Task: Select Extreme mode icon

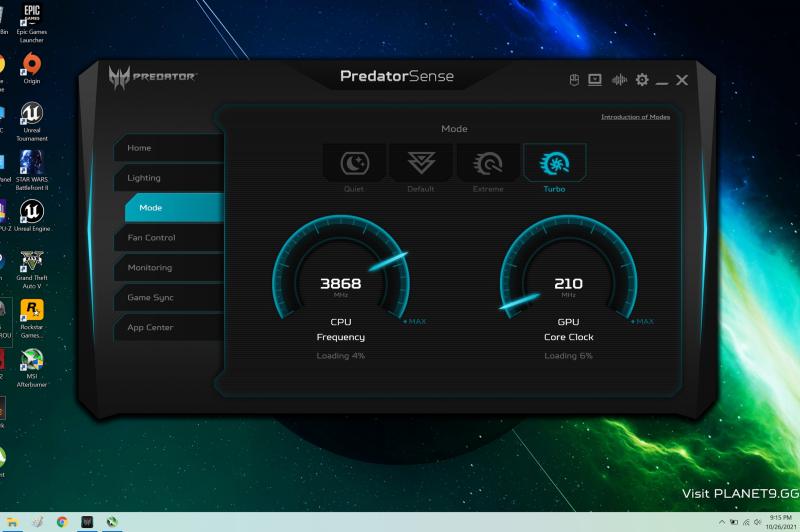Action: tap(488, 163)
